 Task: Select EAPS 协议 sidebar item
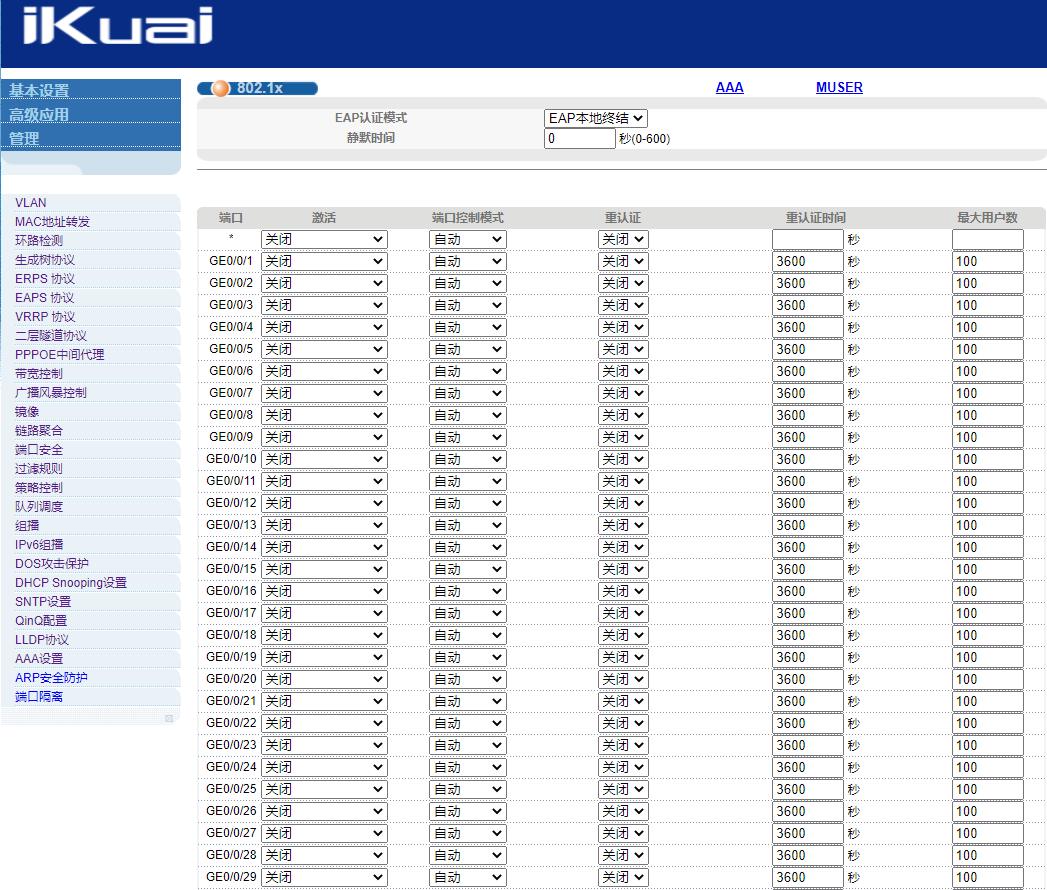click(45, 298)
